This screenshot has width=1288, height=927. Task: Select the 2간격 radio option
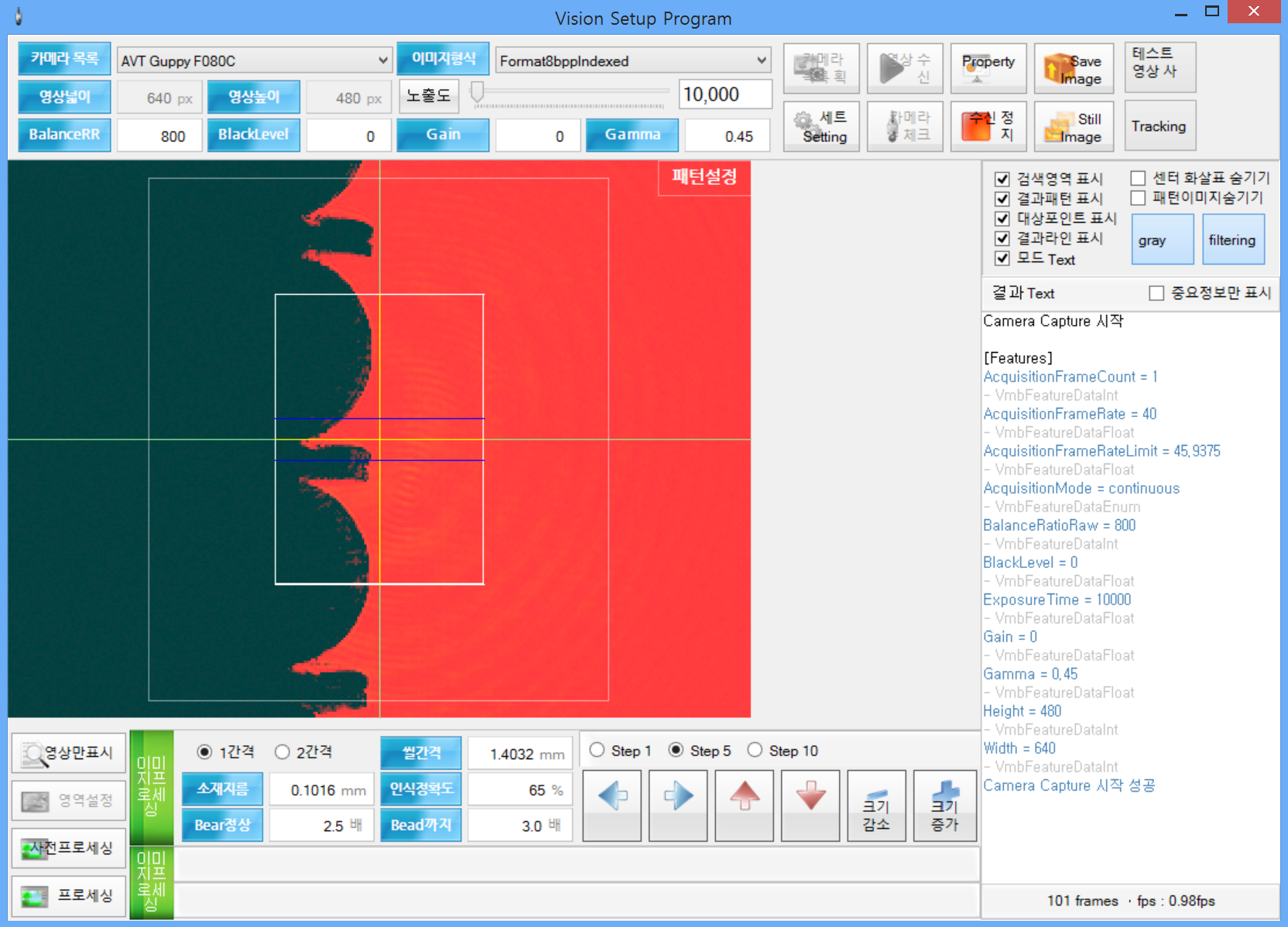[283, 752]
